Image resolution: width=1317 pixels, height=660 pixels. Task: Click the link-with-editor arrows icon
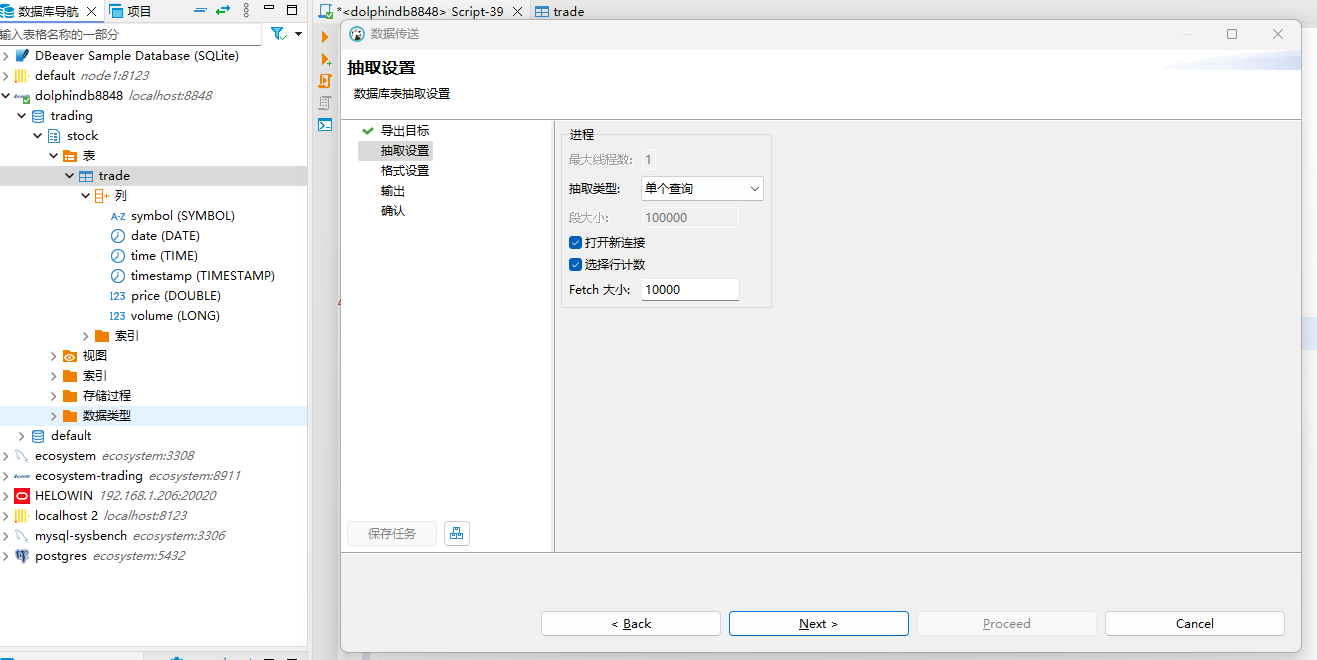coord(222,11)
